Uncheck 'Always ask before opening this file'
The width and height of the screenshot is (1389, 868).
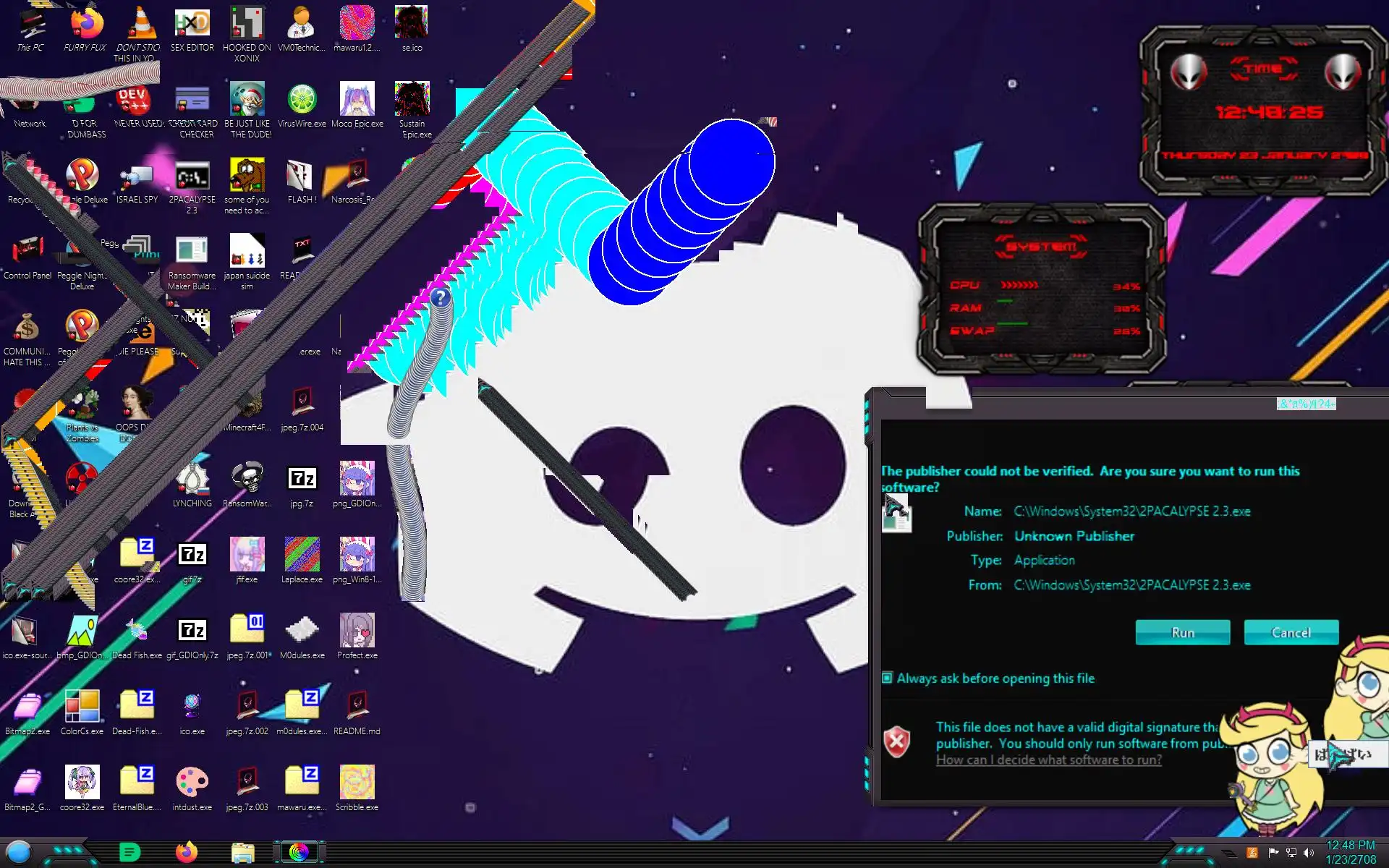[888, 678]
